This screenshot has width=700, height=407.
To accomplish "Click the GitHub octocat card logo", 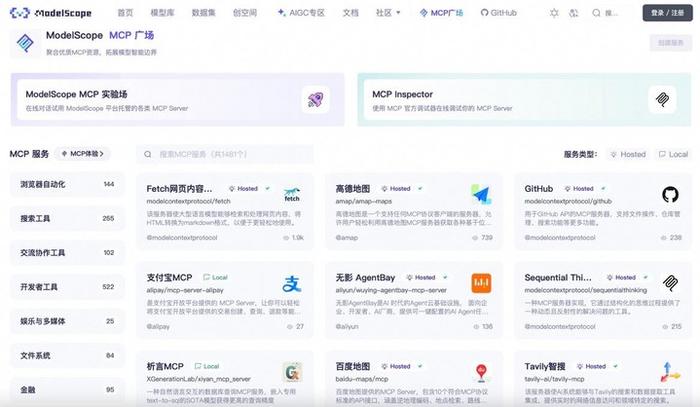I will (x=670, y=194).
